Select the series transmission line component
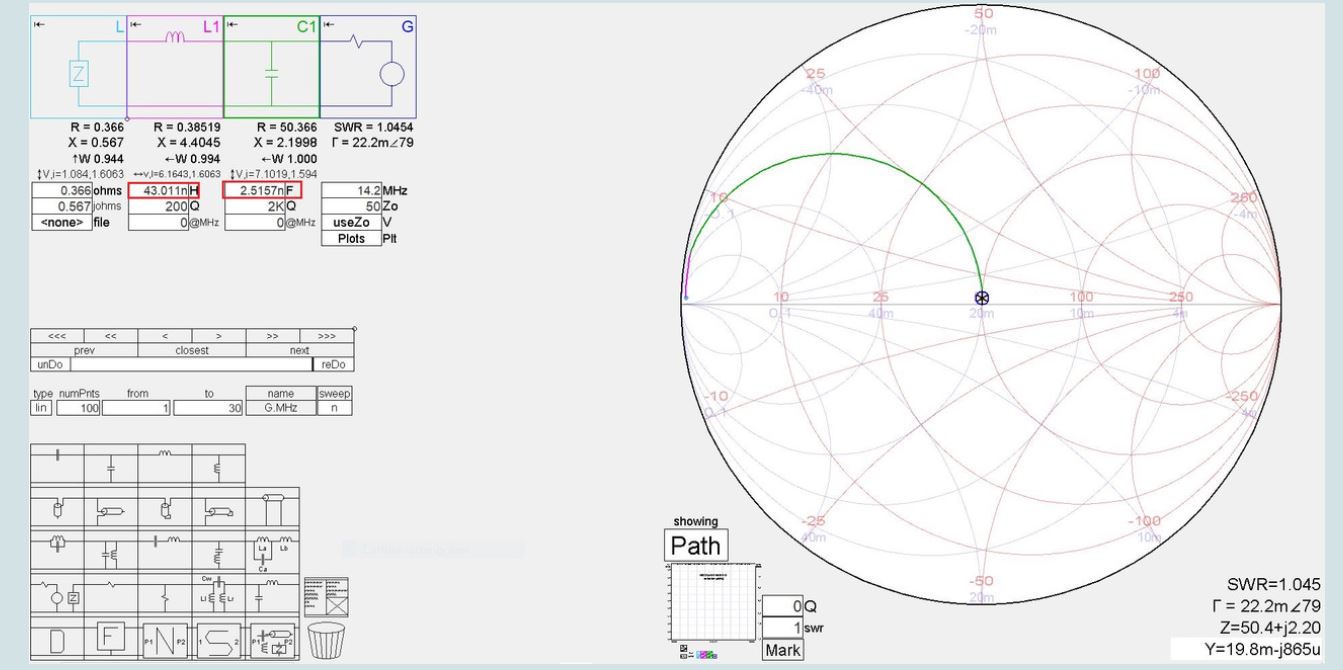Viewport: 1343px width, 670px height. click(x=111, y=507)
